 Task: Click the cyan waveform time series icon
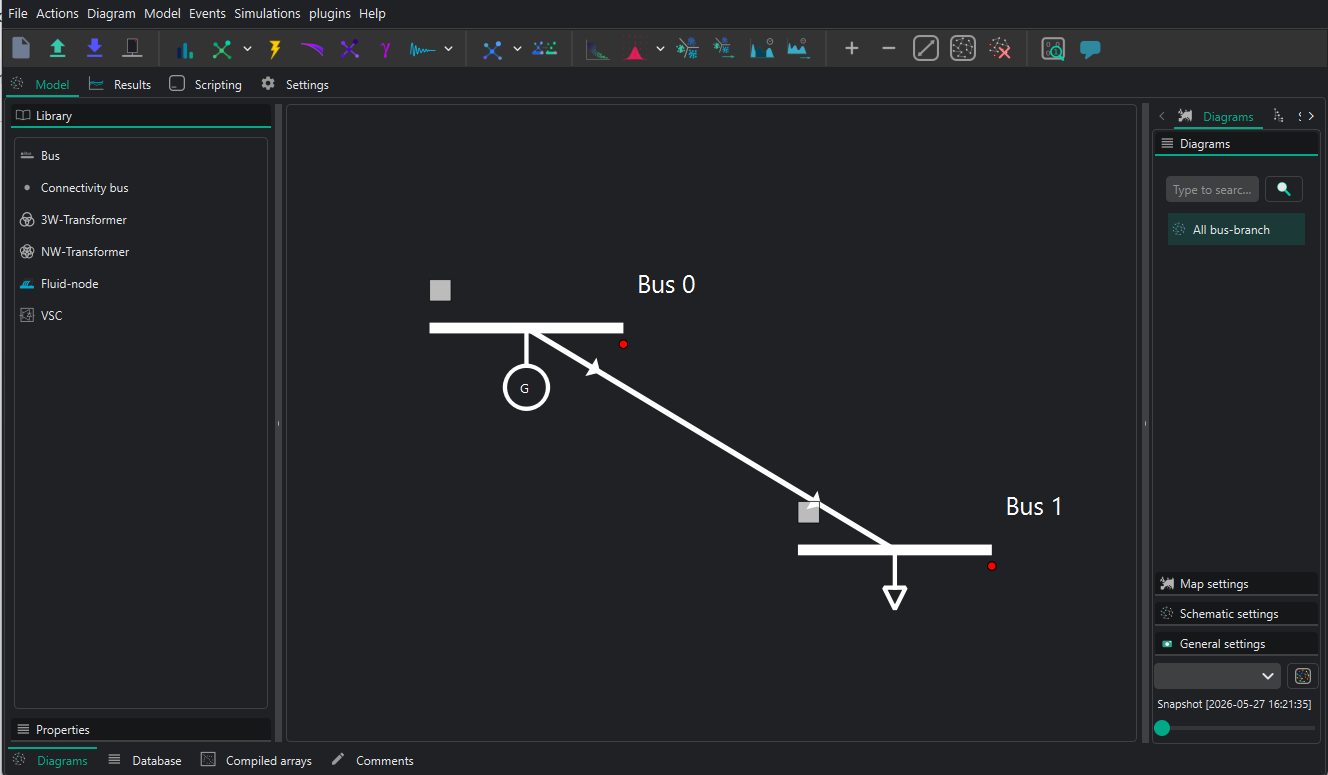click(423, 48)
